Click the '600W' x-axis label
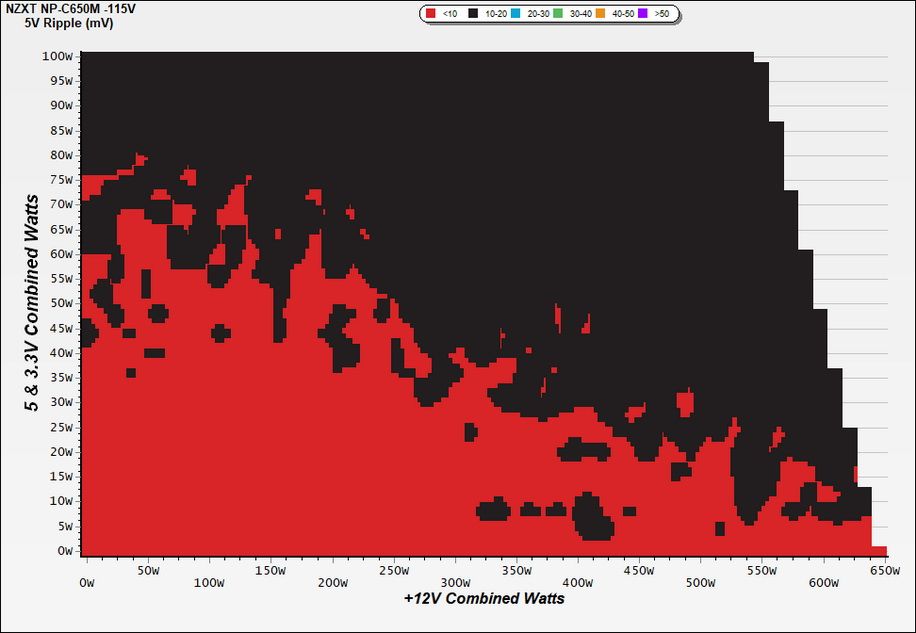This screenshot has height=633, width=916. 824,583
